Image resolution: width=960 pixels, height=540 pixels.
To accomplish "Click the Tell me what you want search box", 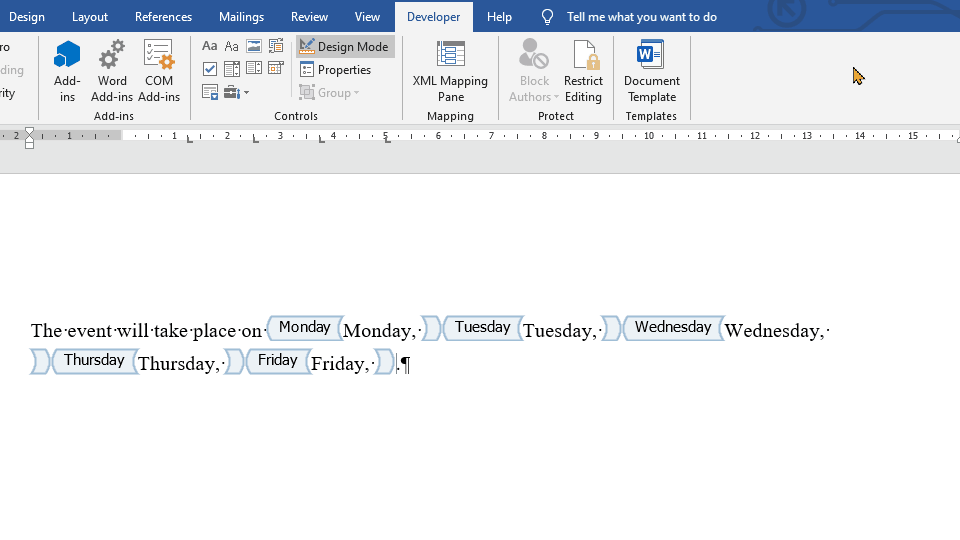I will click(x=642, y=17).
